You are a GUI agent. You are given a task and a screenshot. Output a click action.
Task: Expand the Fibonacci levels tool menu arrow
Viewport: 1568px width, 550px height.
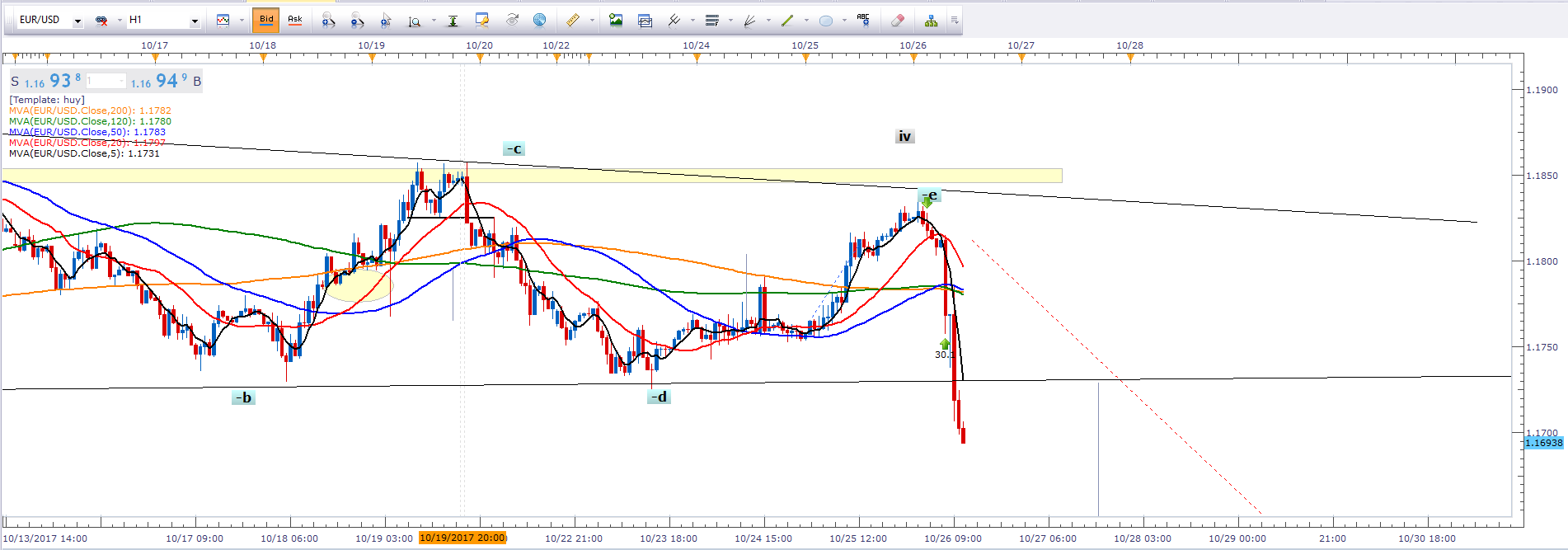(730, 21)
